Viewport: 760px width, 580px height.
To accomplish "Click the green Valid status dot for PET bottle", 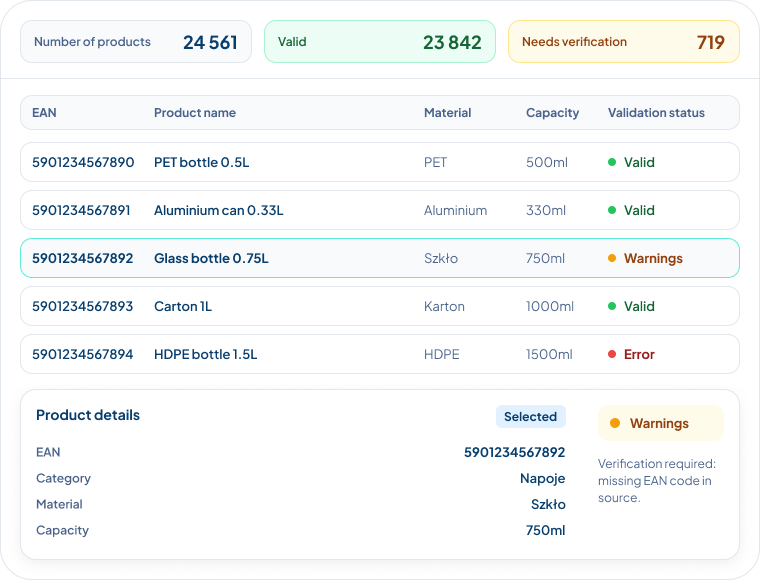I will coord(612,162).
